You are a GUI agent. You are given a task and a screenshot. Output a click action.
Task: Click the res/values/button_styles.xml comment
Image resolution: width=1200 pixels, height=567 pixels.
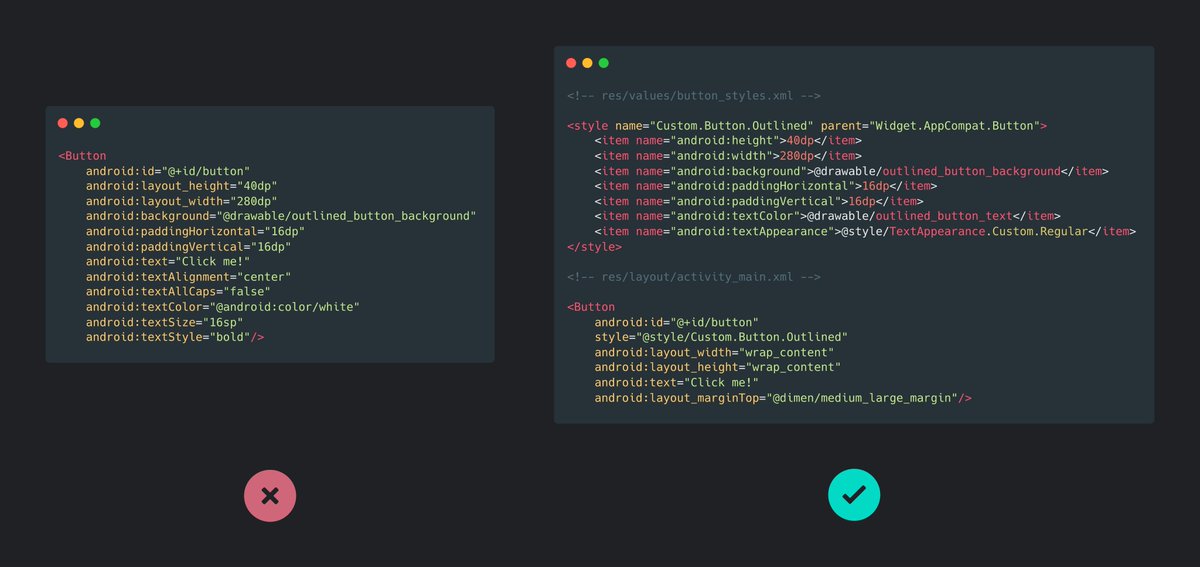(694, 96)
